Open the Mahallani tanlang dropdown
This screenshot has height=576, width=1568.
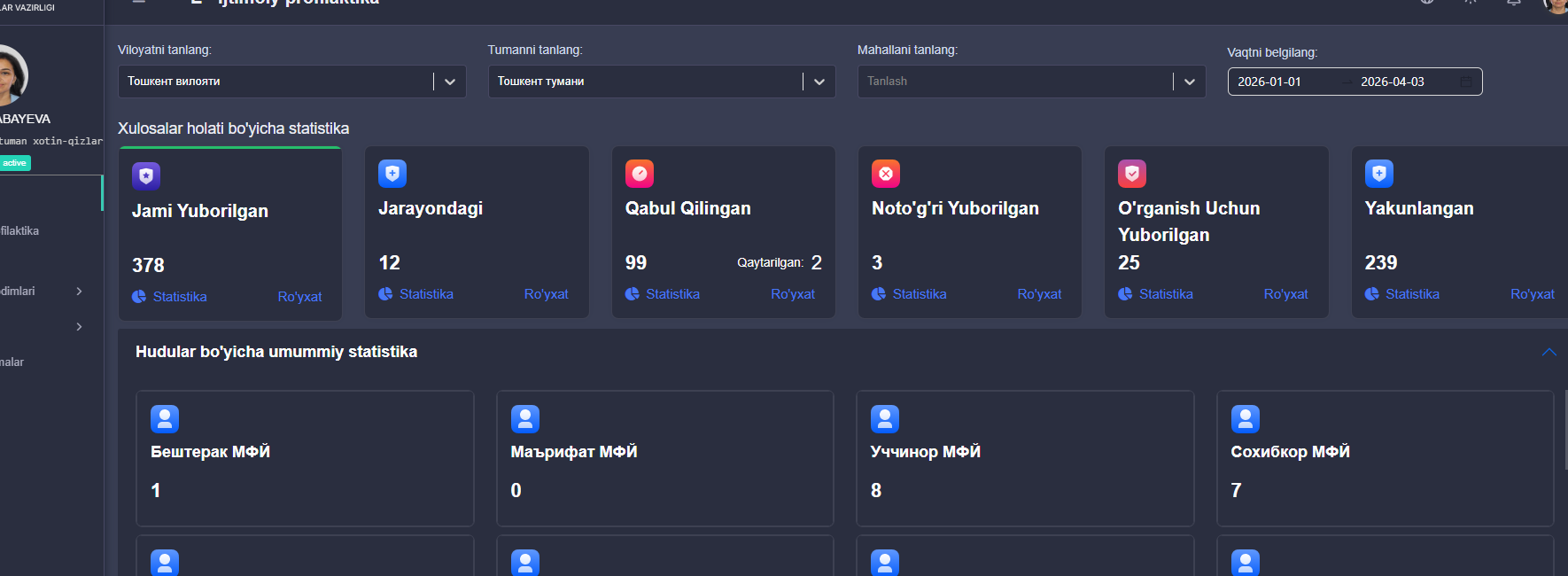tap(1031, 82)
